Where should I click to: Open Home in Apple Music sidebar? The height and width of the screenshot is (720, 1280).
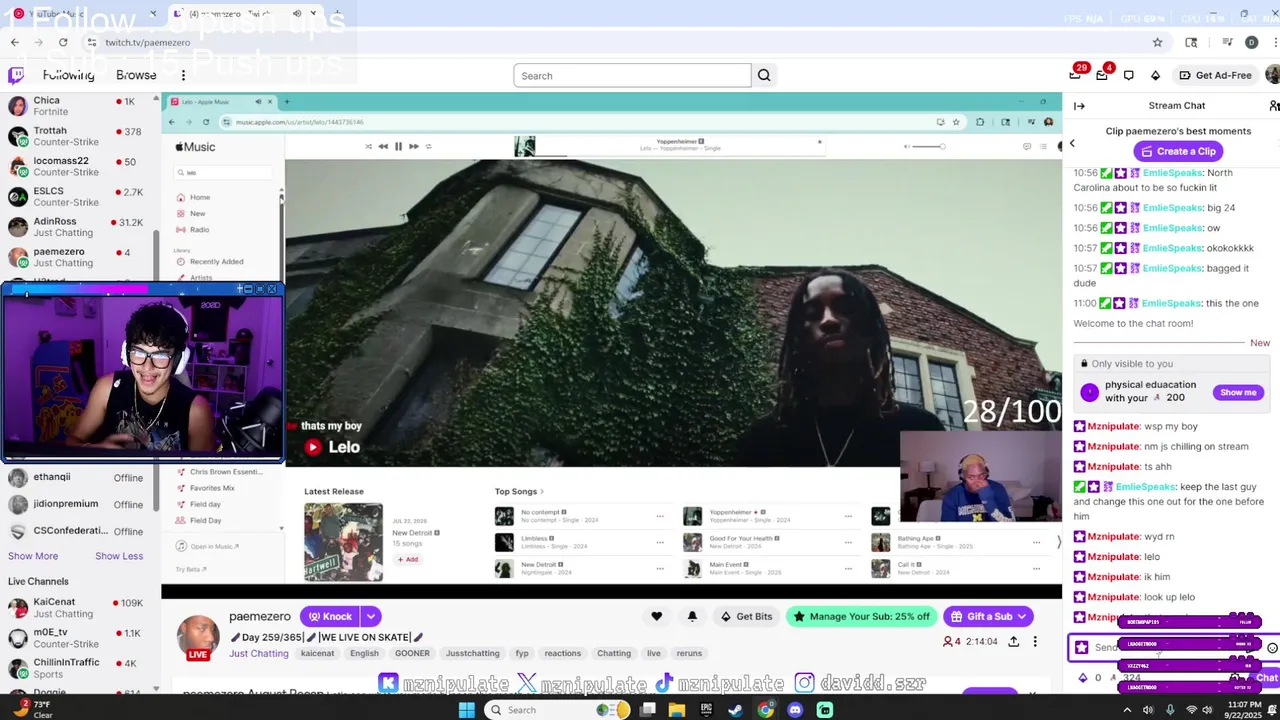pos(200,197)
